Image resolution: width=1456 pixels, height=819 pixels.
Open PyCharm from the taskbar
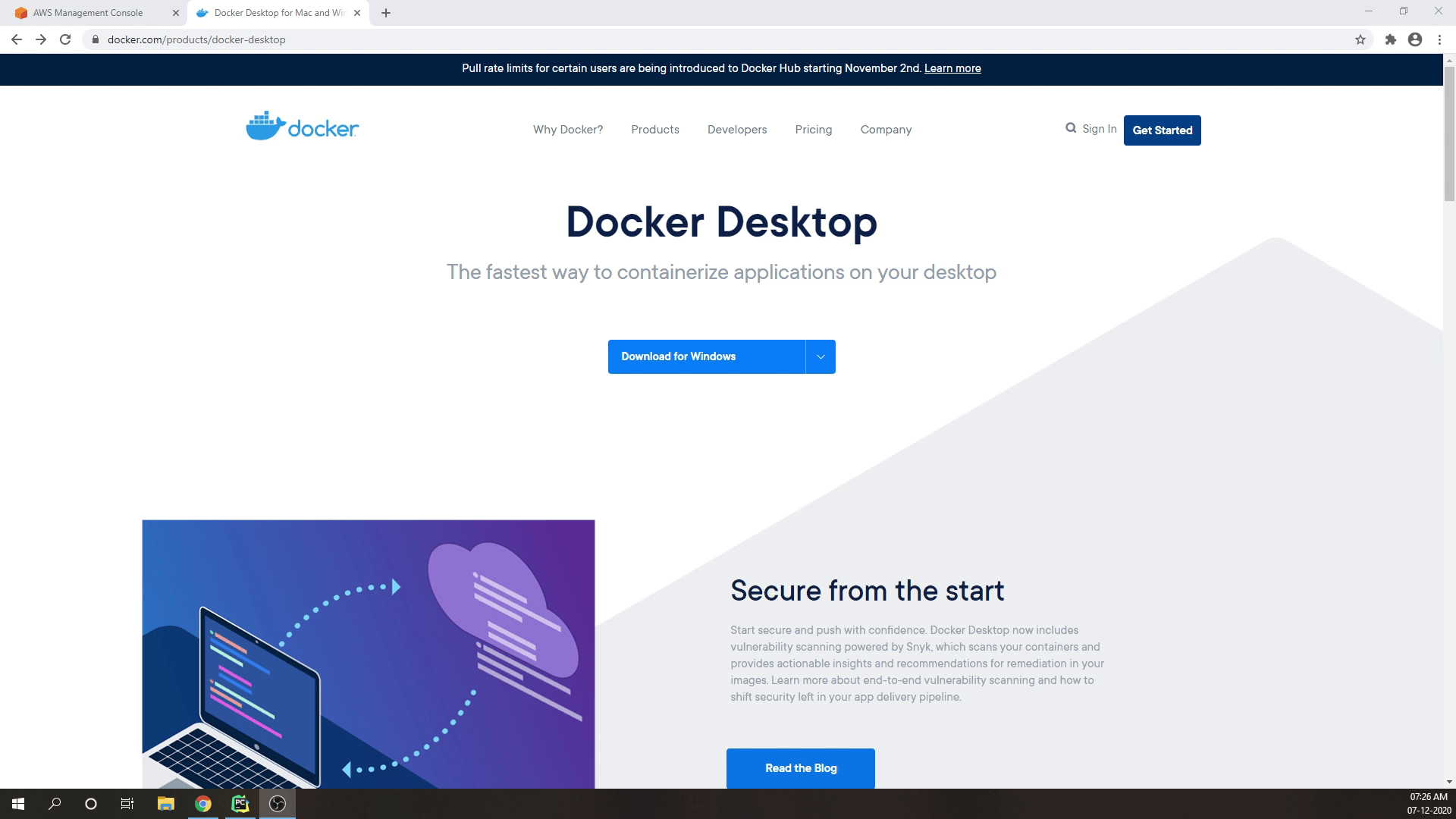point(240,804)
